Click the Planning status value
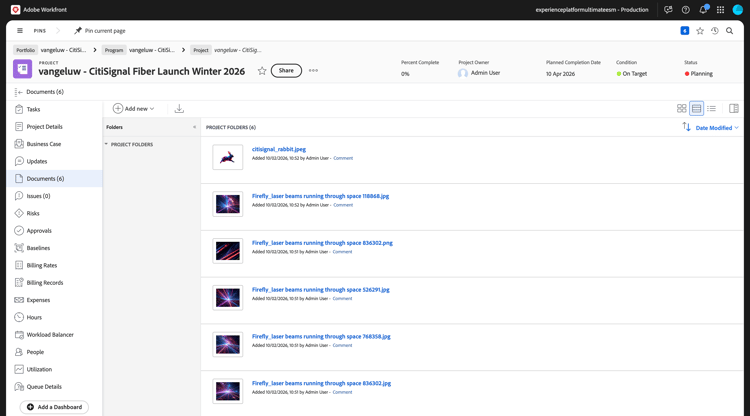 click(699, 74)
